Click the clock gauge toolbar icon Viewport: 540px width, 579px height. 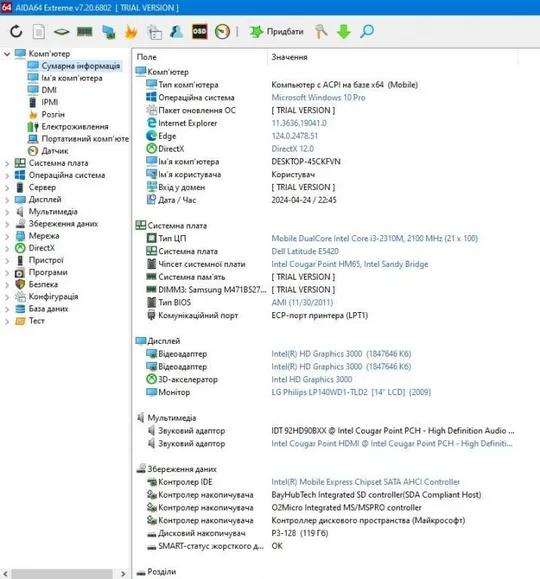(x=222, y=32)
